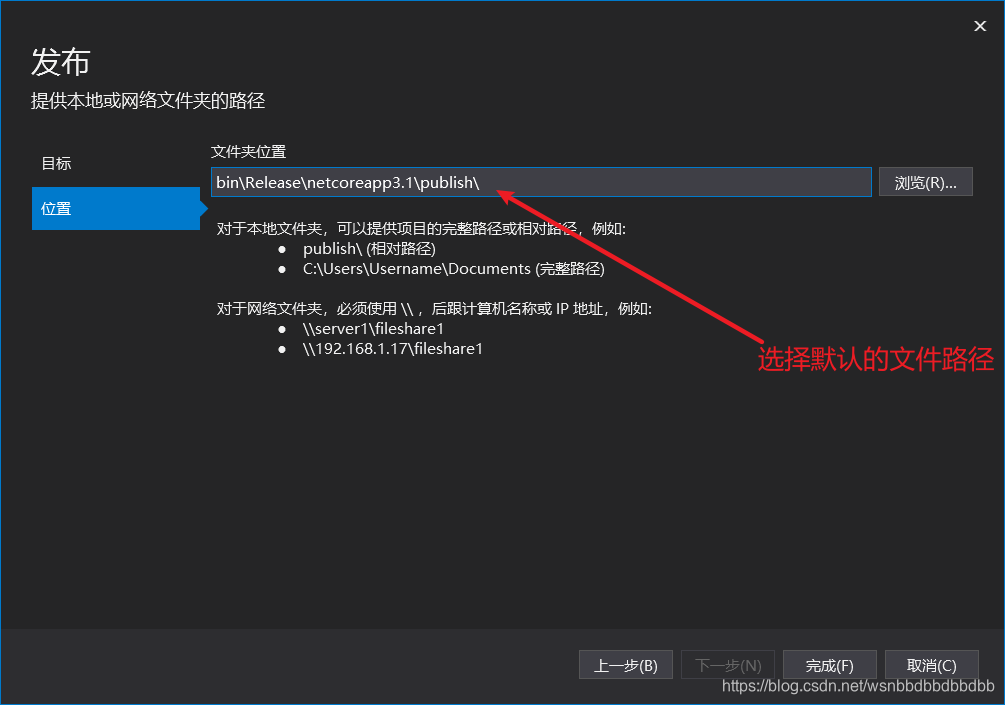Click the 上一步(B) back button
The image size is (1005, 705).
coord(626,664)
